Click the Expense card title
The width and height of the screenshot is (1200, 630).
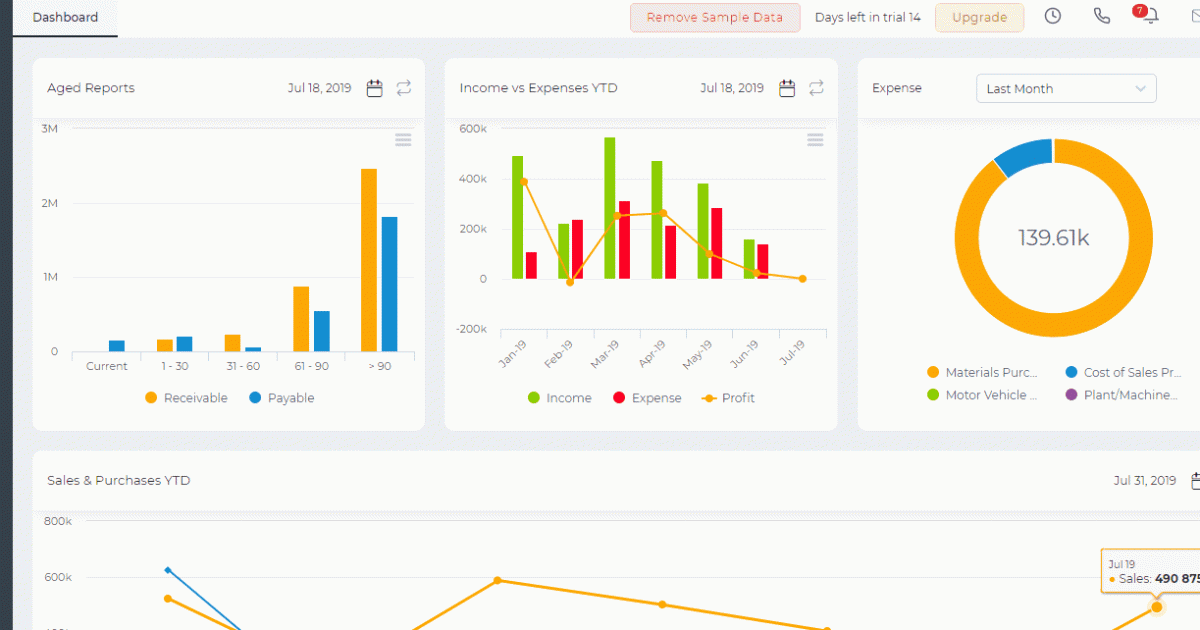[897, 88]
